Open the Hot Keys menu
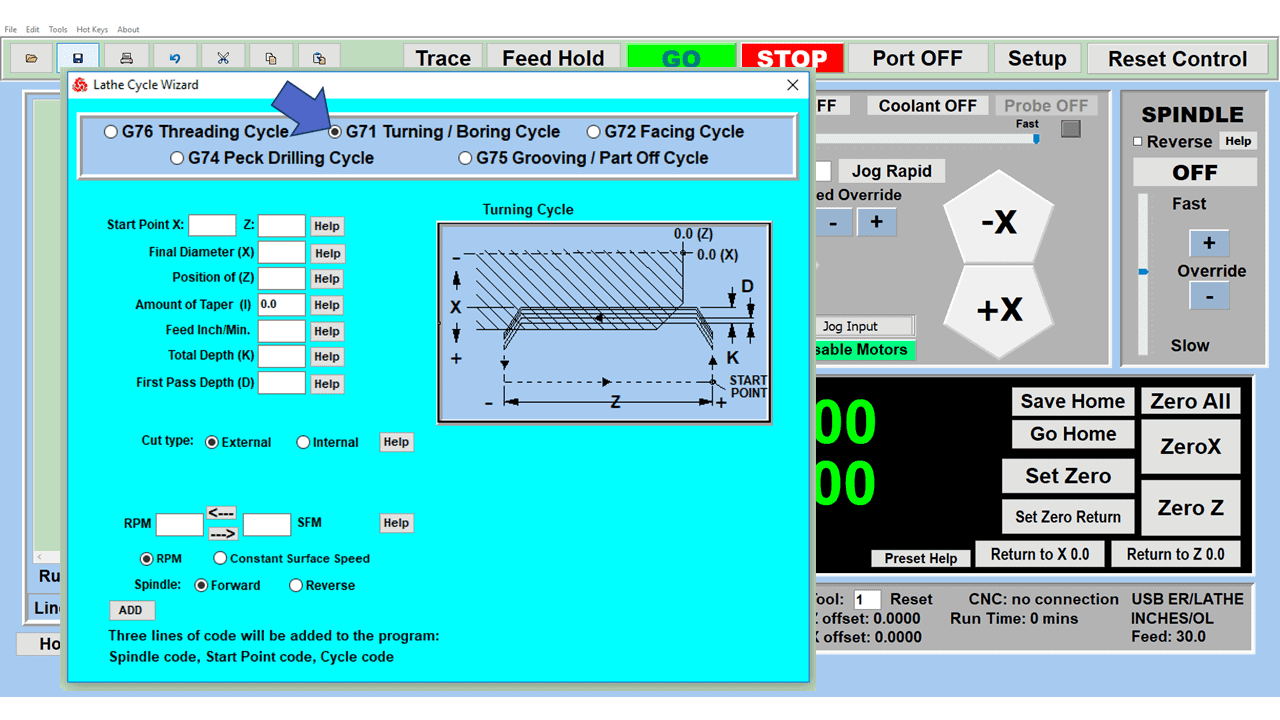1280x720 pixels. (x=92, y=30)
